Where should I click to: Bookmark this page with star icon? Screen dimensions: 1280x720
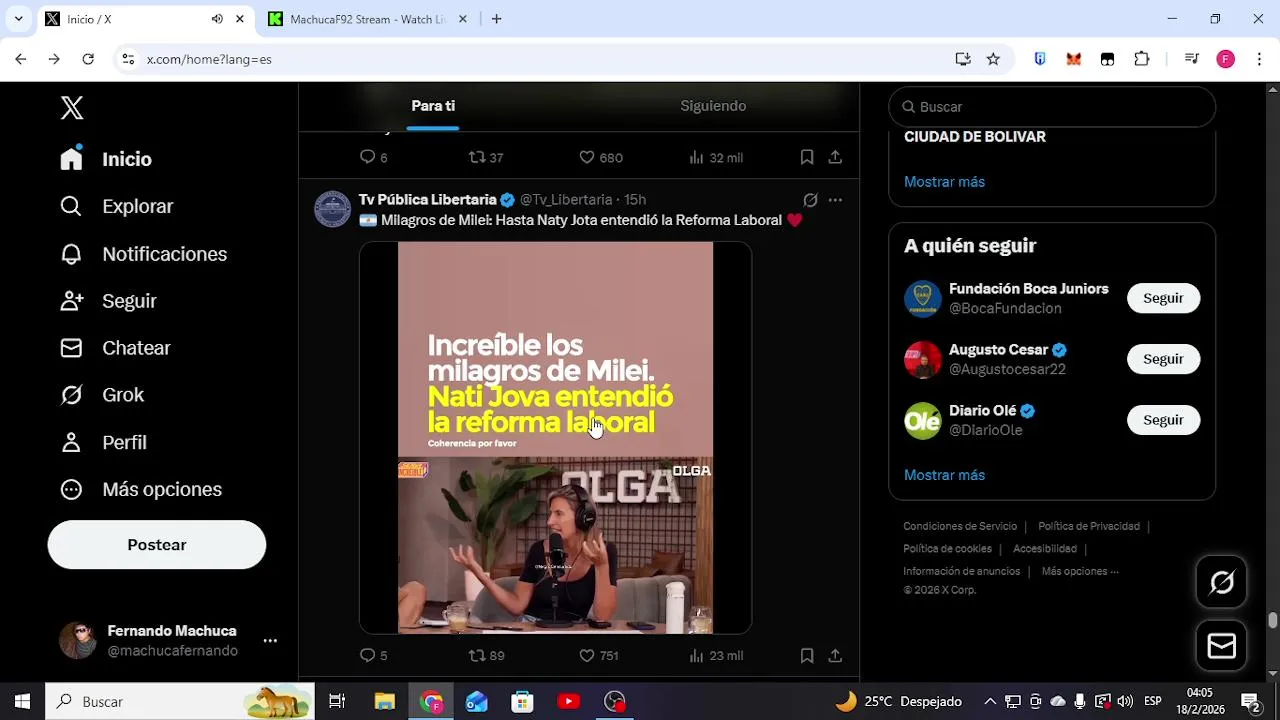pyautogui.click(x=993, y=59)
